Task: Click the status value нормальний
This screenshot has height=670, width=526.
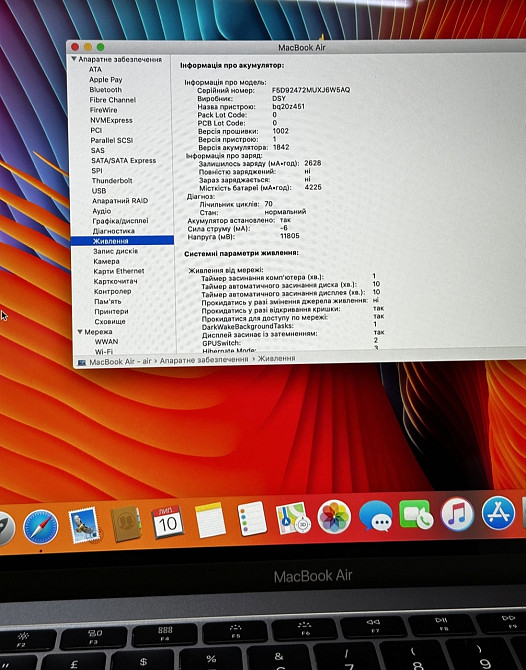Action: coord(285,212)
